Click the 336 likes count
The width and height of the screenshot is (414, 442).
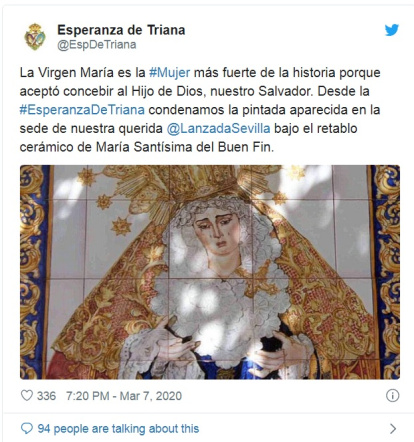46,396
